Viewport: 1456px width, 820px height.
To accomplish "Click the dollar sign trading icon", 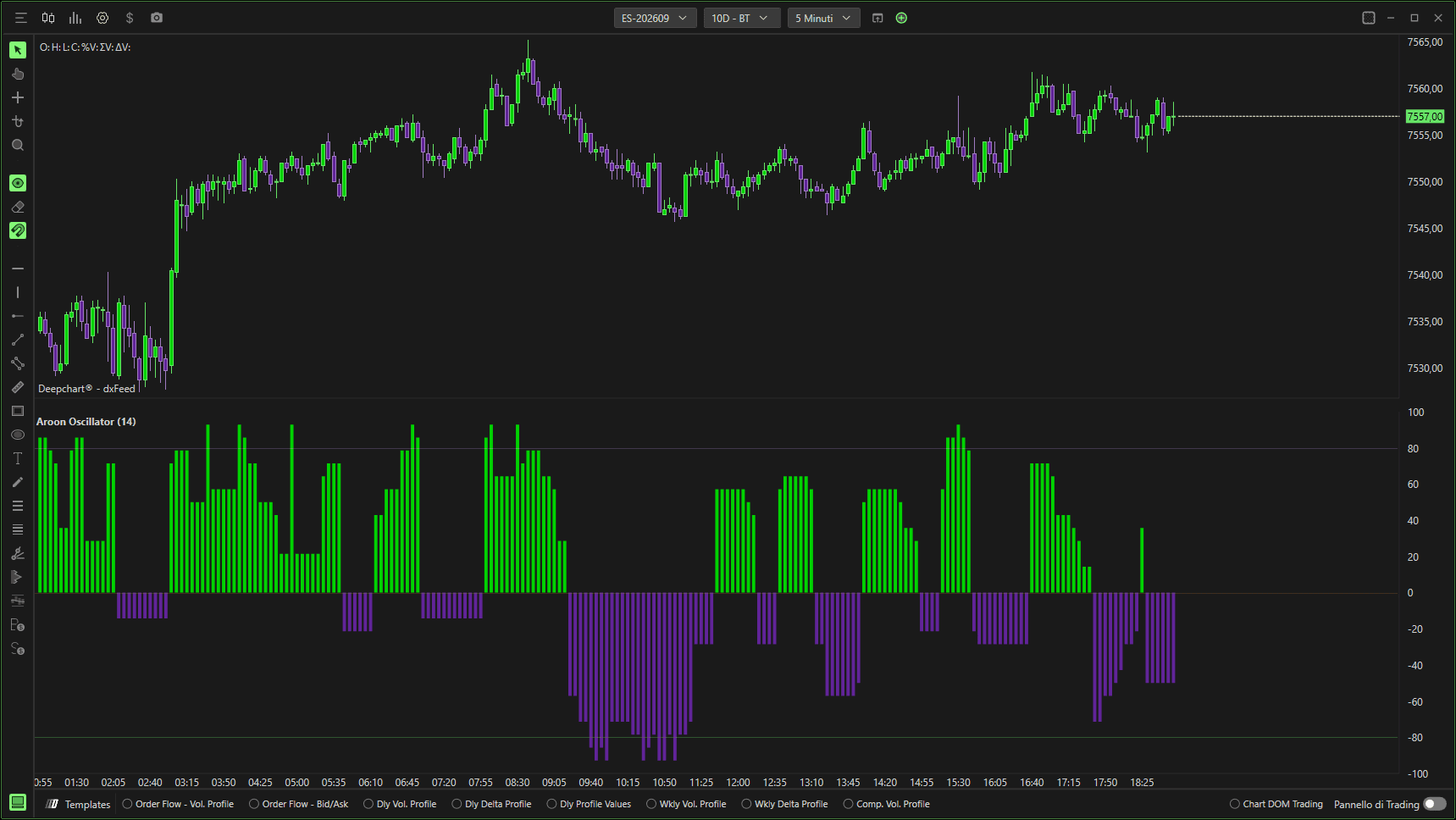I will (x=130, y=18).
